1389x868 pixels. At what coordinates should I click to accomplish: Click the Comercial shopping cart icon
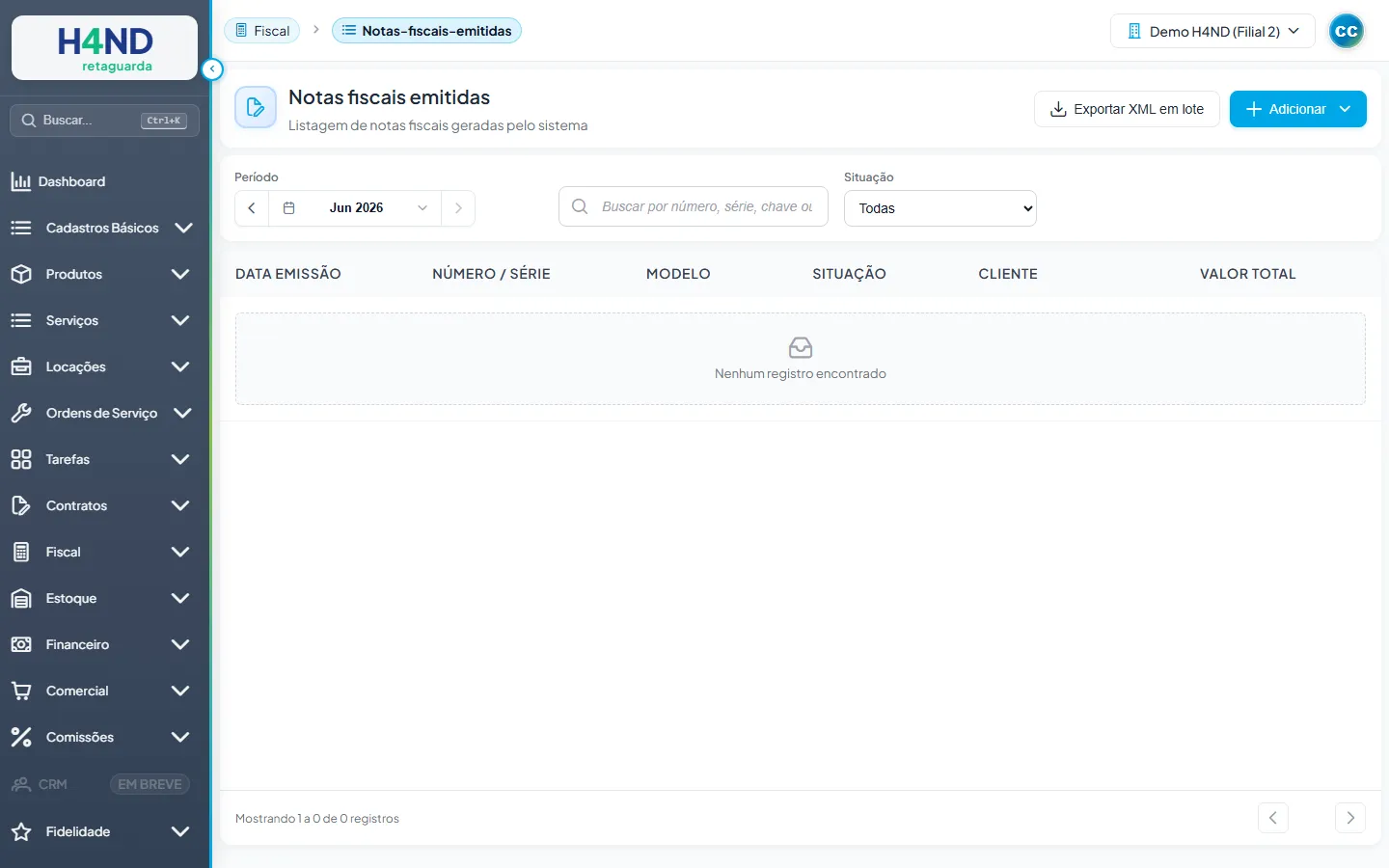click(21, 691)
